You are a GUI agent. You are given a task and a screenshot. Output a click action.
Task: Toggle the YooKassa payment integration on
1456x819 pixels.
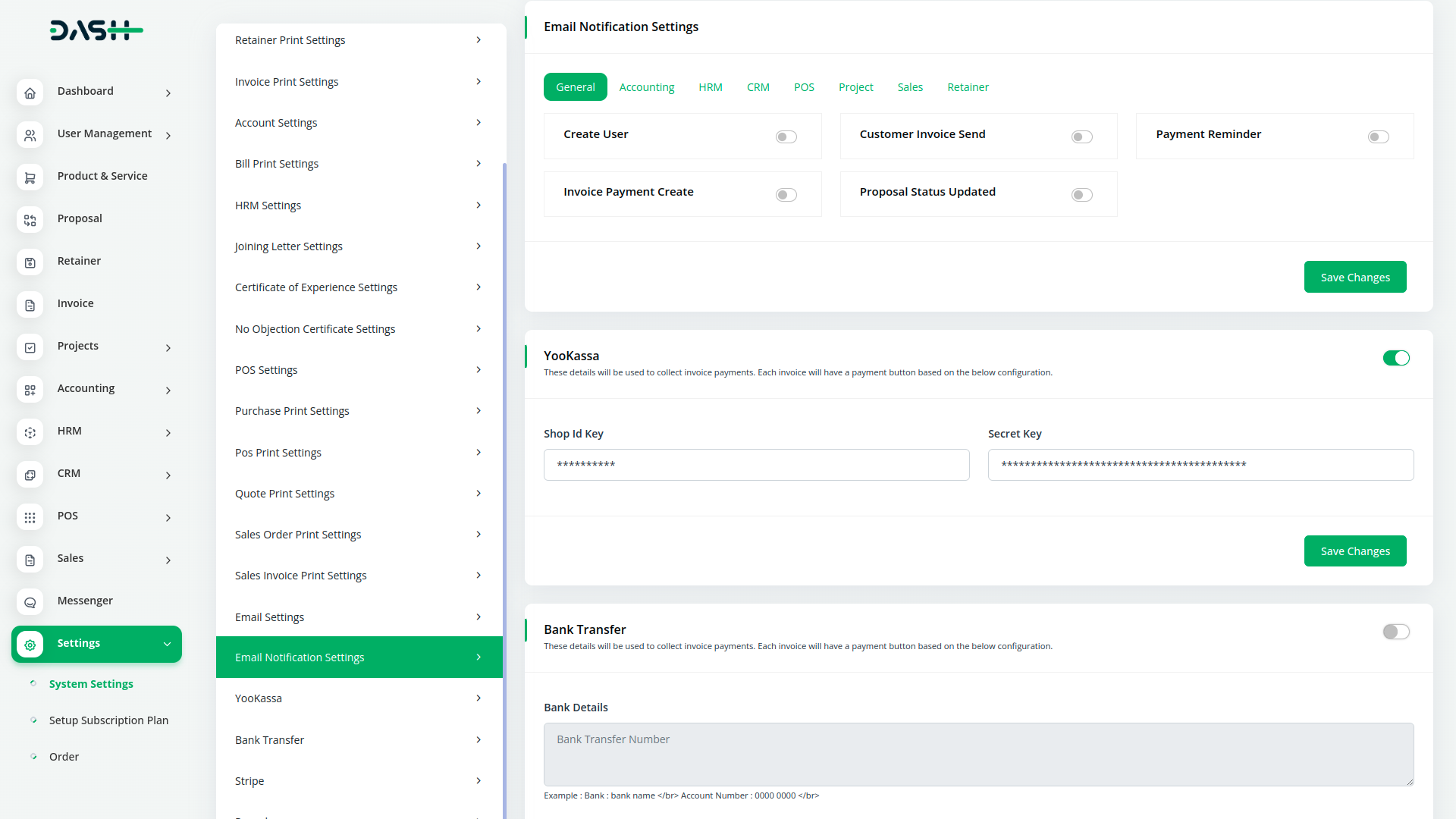[x=1396, y=358]
